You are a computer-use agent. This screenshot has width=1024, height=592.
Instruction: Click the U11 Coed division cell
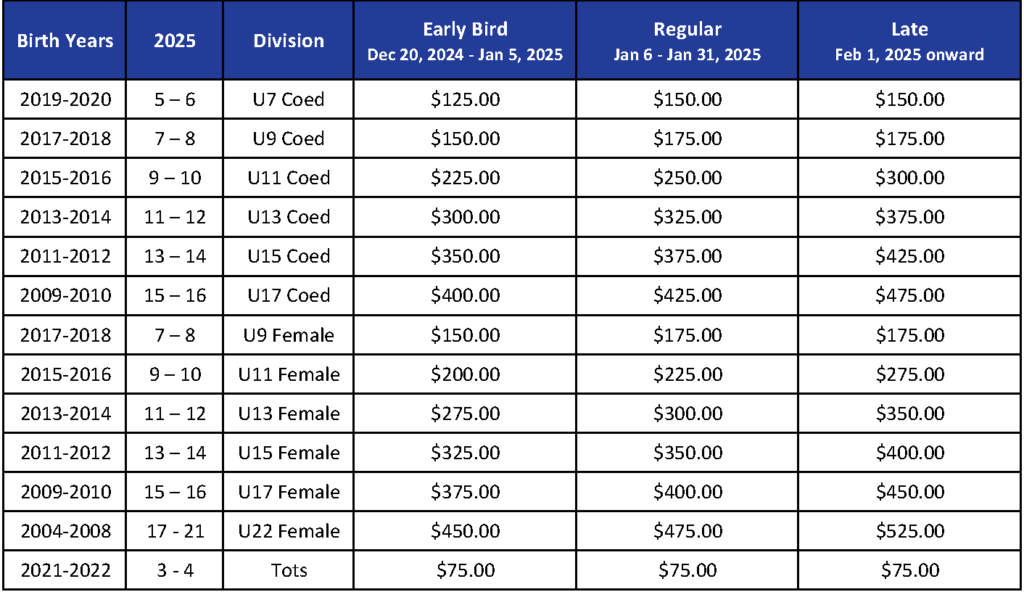click(288, 178)
